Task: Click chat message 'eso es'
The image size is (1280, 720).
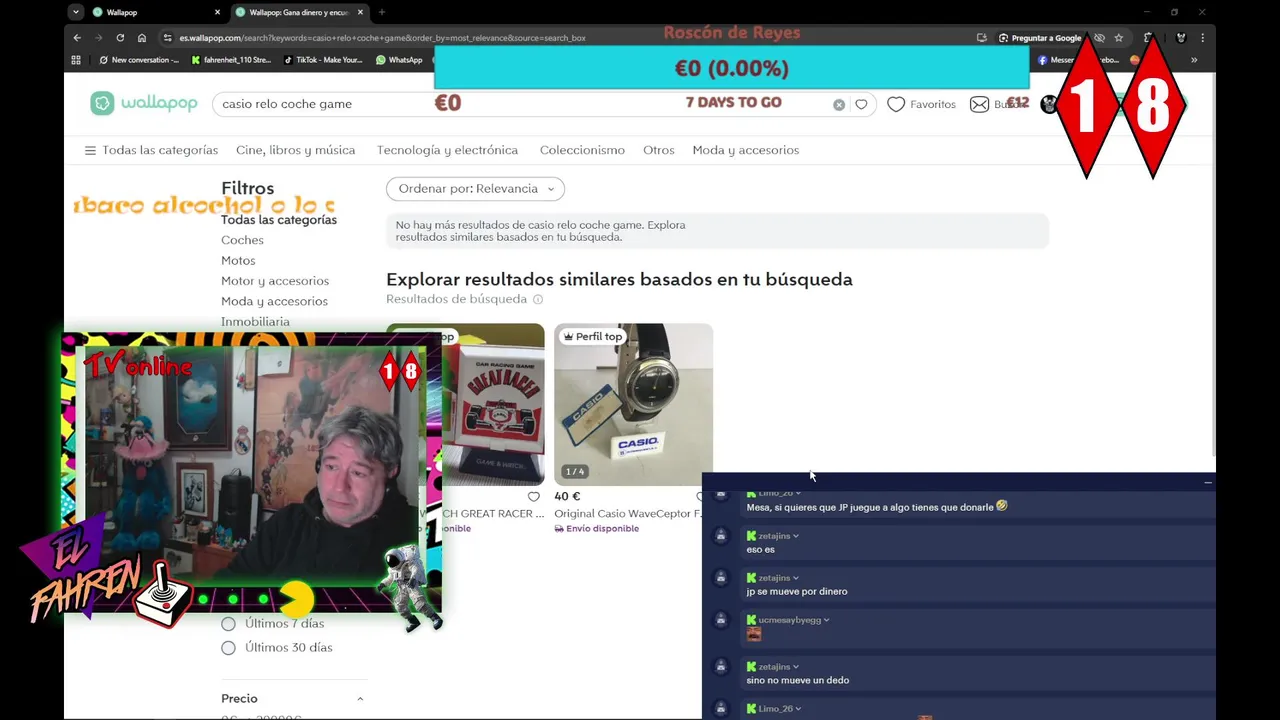Action: pos(761,549)
